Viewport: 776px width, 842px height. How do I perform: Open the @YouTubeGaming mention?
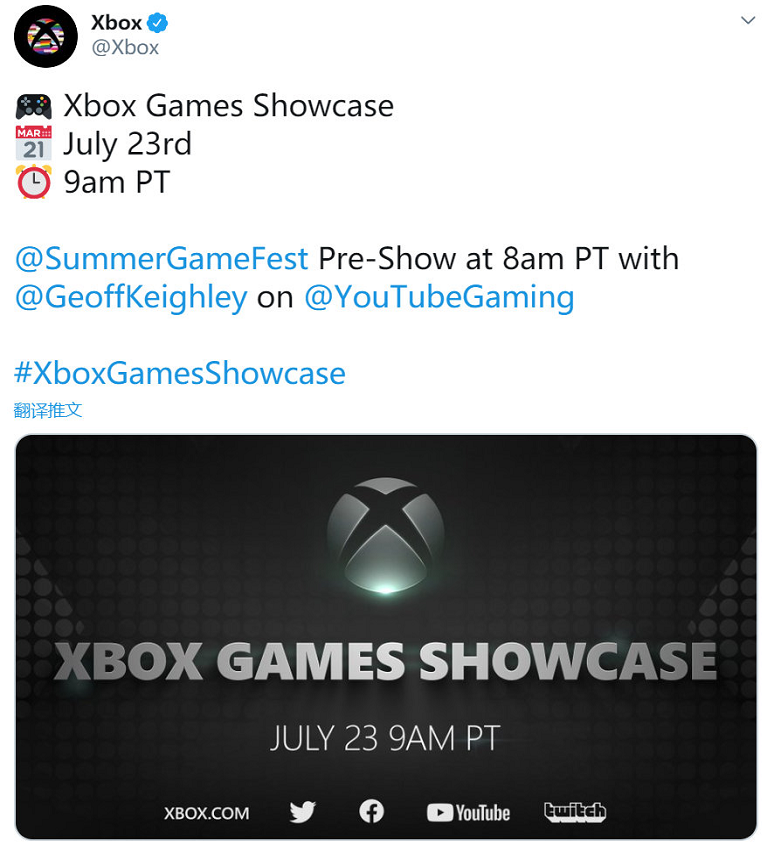(x=439, y=297)
